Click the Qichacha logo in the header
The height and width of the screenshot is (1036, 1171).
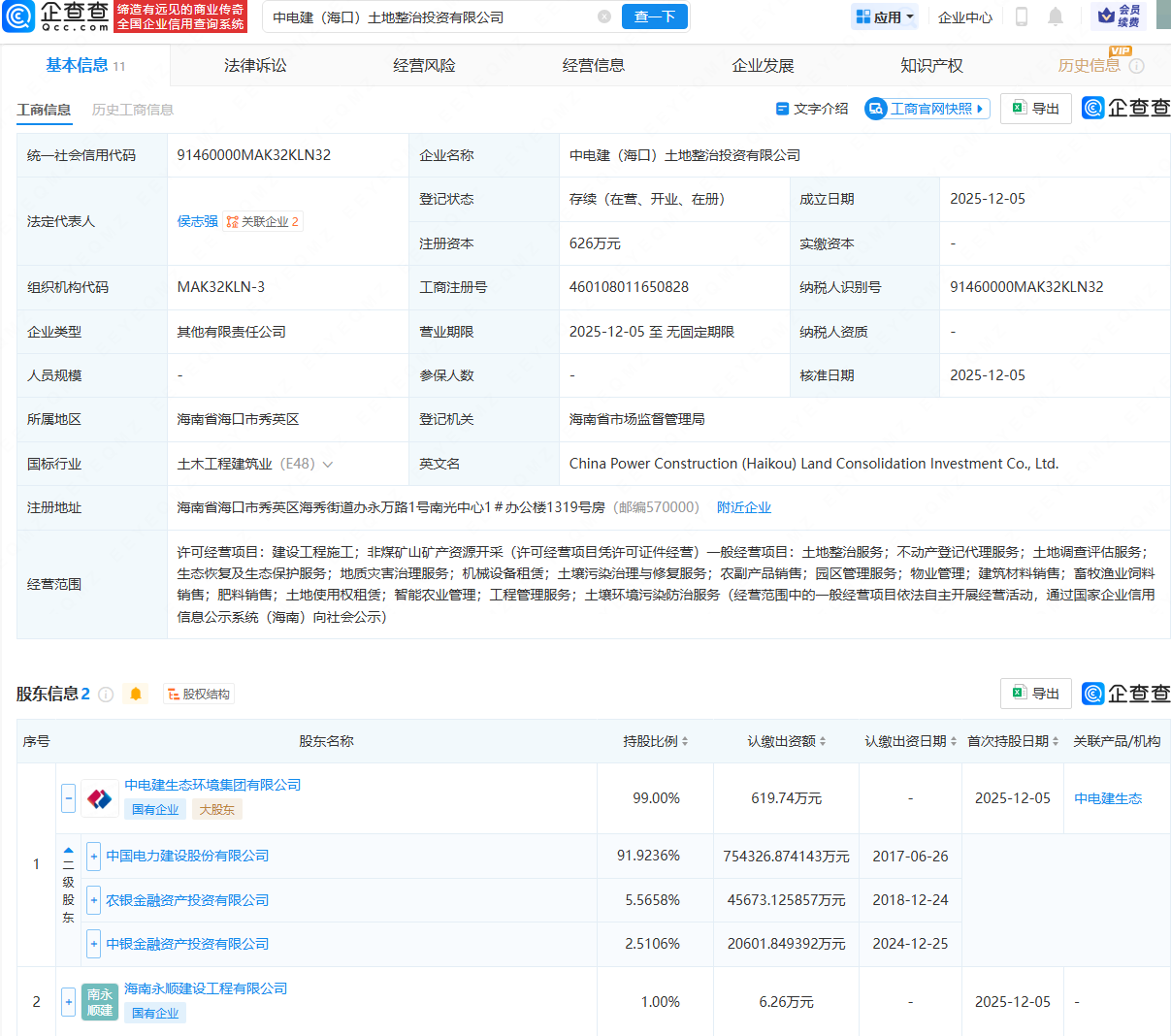(56, 16)
